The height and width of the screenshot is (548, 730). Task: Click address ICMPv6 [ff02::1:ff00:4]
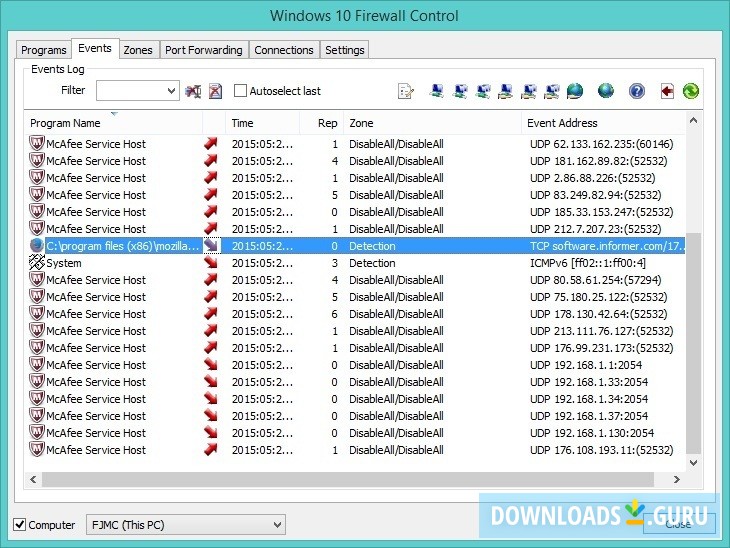[x=588, y=263]
